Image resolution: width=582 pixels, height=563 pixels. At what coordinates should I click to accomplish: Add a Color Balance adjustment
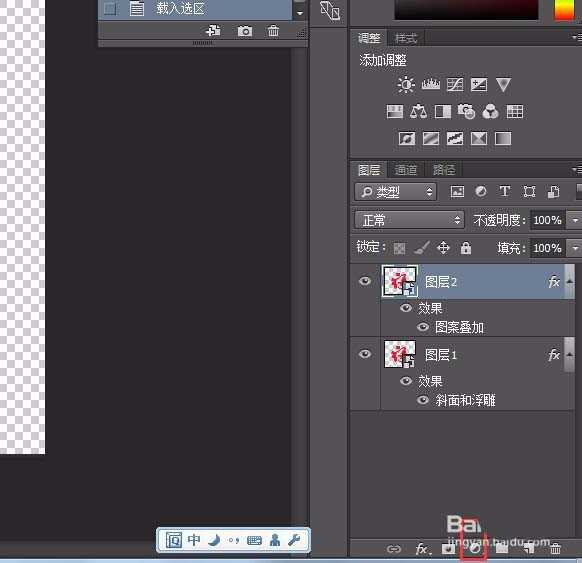click(418, 111)
